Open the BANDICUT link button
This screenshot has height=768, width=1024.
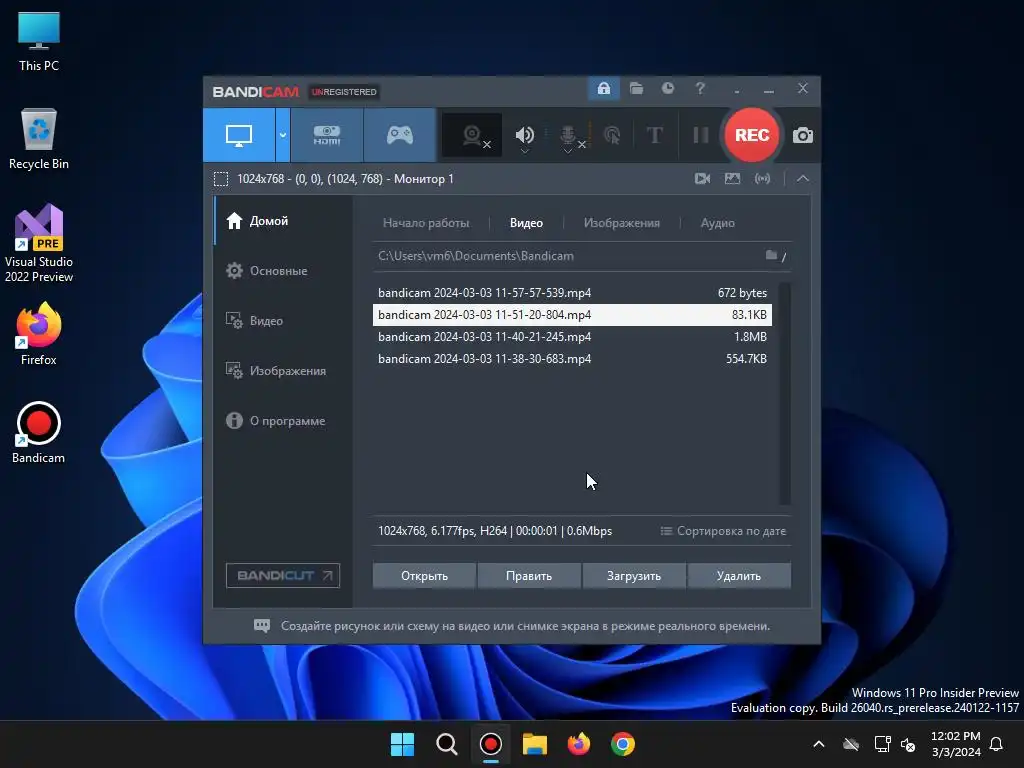click(x=283, y=575)
